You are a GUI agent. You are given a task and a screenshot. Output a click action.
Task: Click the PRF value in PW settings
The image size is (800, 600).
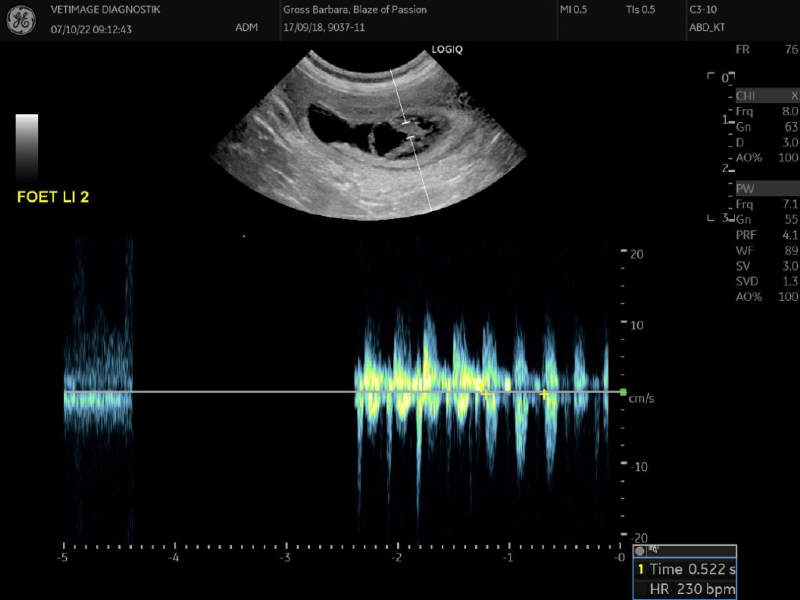pos(790,236)
